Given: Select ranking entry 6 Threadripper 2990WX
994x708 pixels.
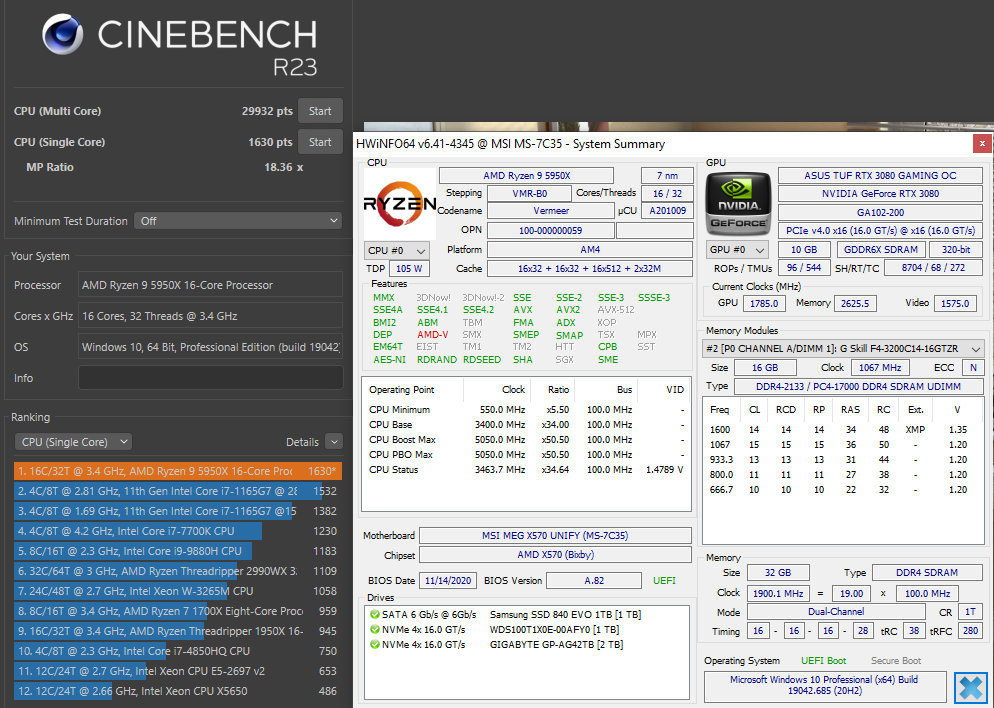Looking at the screenshot, I should (x=178, y=571).
